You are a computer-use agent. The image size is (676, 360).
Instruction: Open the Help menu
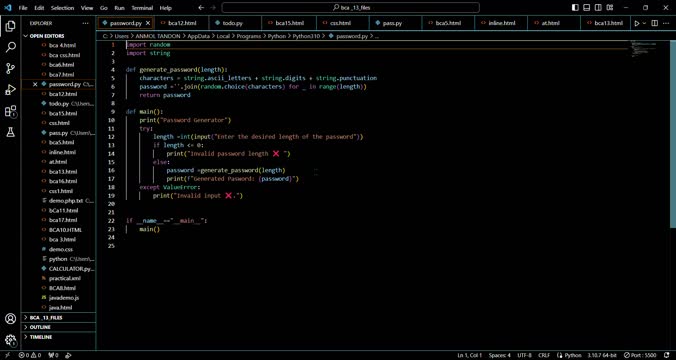165,8
